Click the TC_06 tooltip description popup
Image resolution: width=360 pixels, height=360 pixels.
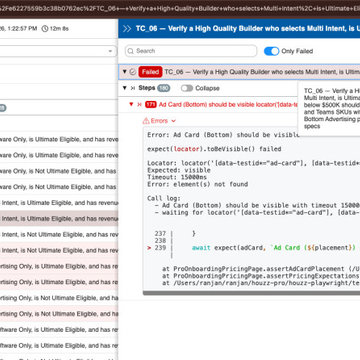(x=329, y=108)
